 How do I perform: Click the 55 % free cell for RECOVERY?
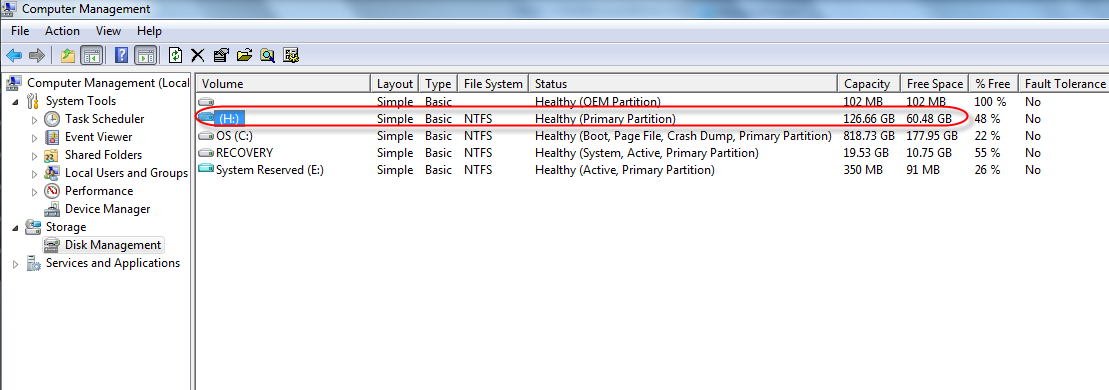point(987,153)
